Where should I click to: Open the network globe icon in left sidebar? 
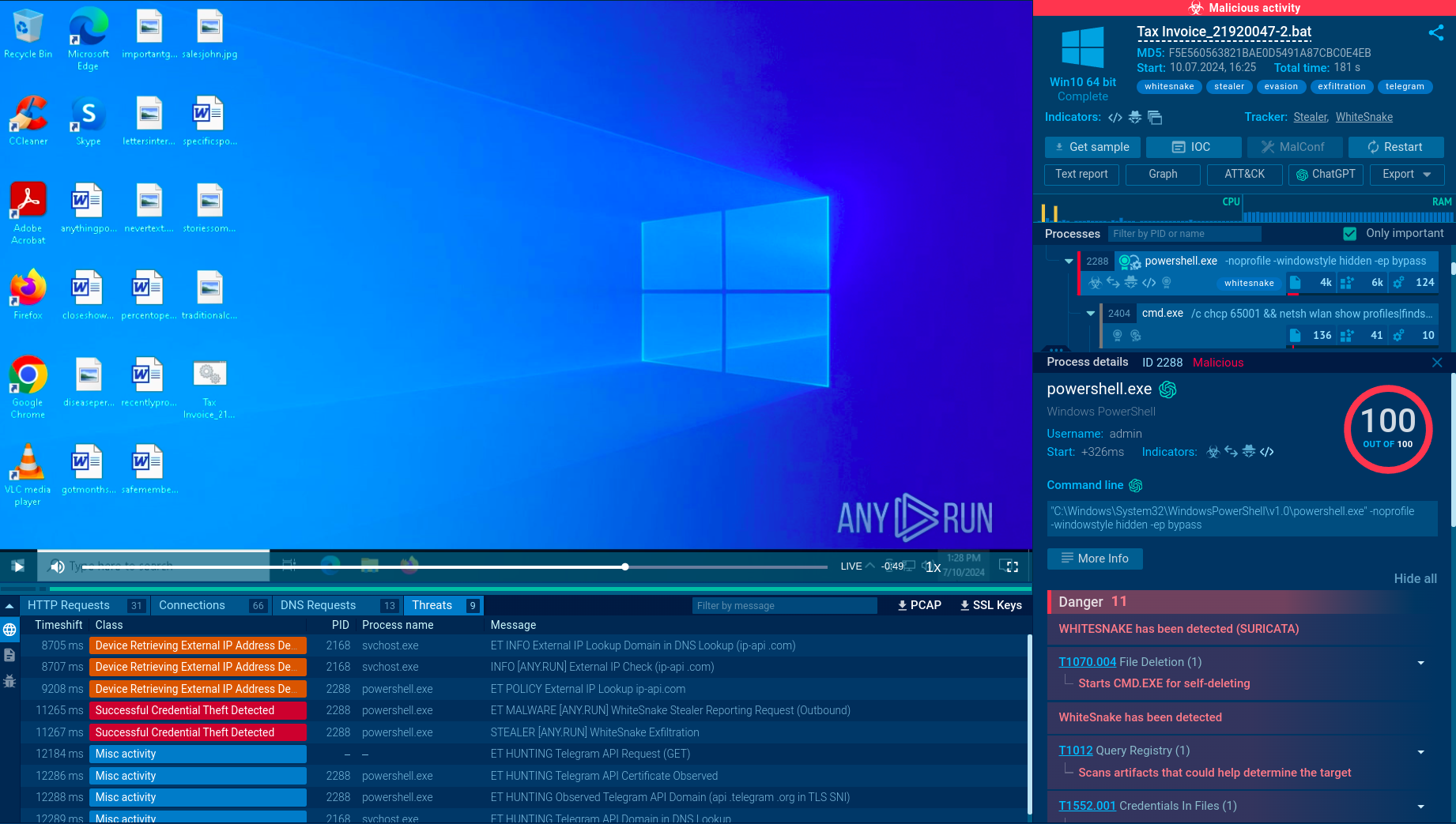coord(9,630)
